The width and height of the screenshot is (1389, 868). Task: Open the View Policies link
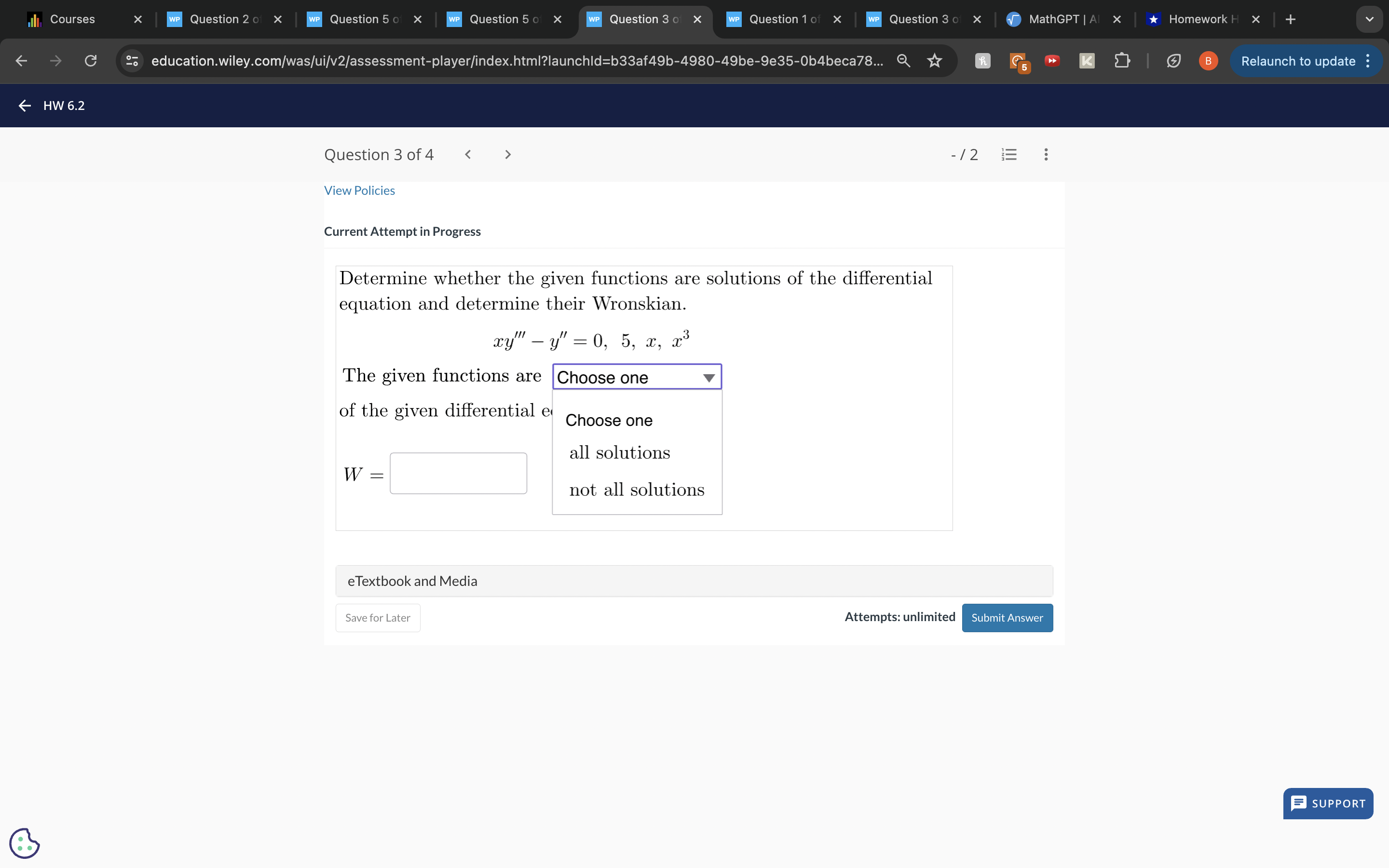click(x=359, y=190)
